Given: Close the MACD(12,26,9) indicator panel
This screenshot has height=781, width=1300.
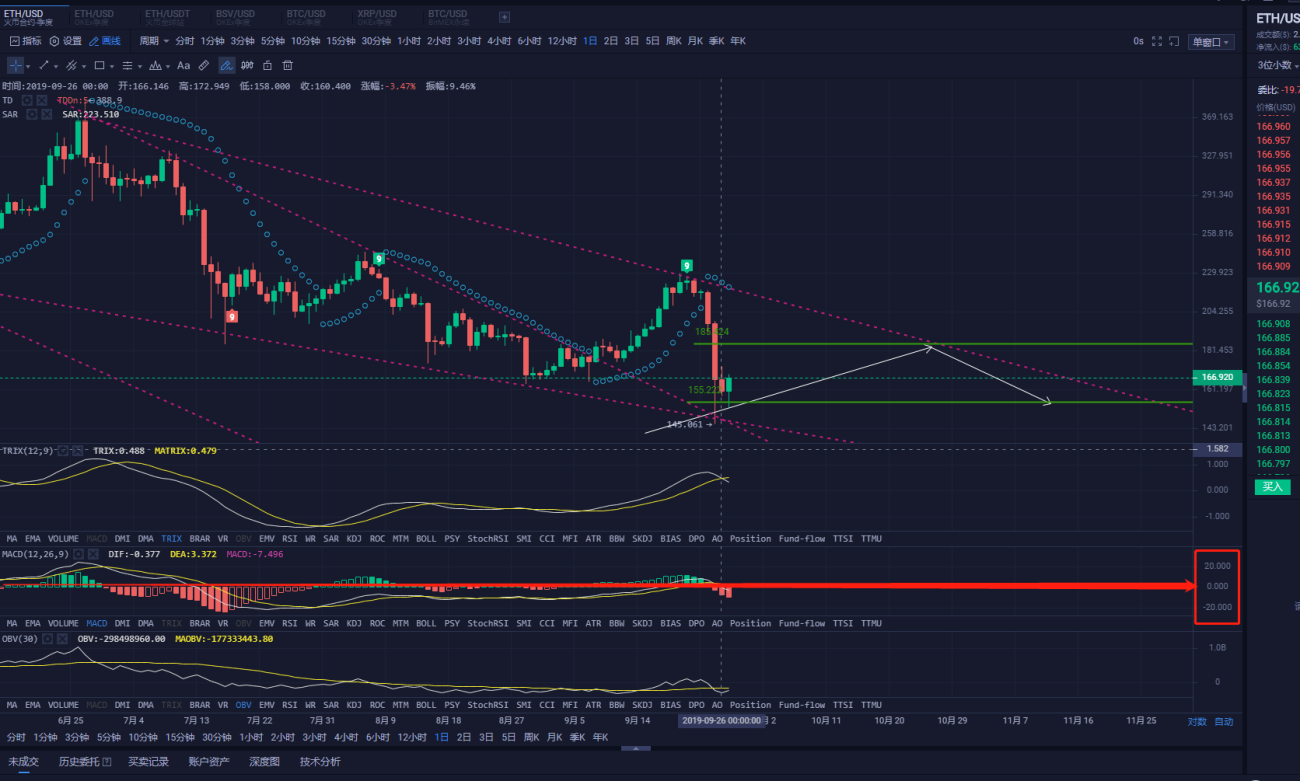Looking at the screenshot, I should click(94, 553).
